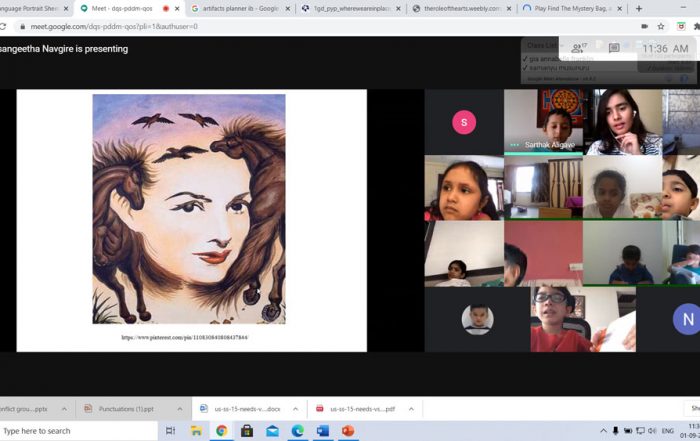Click the Type here to search box

[x=79, y=431]
